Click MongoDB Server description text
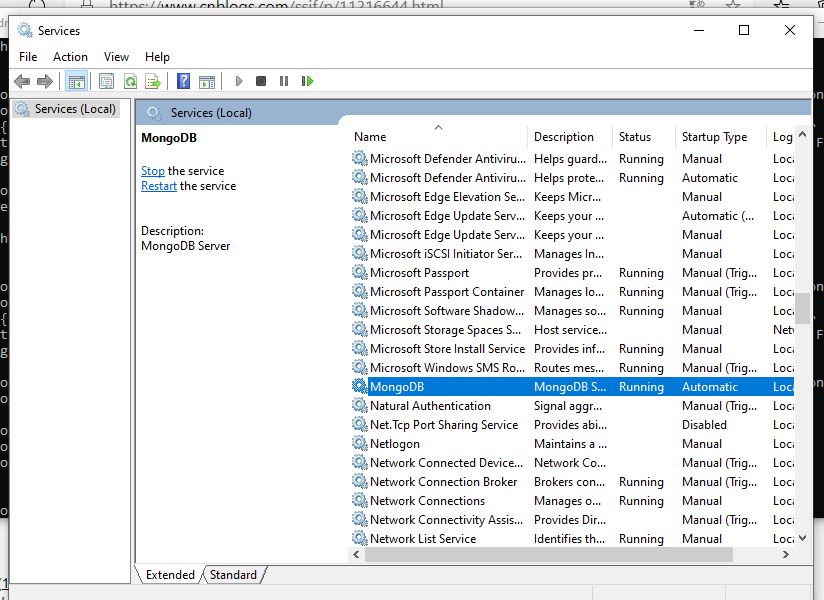The image size is (824, 600). 186,246
